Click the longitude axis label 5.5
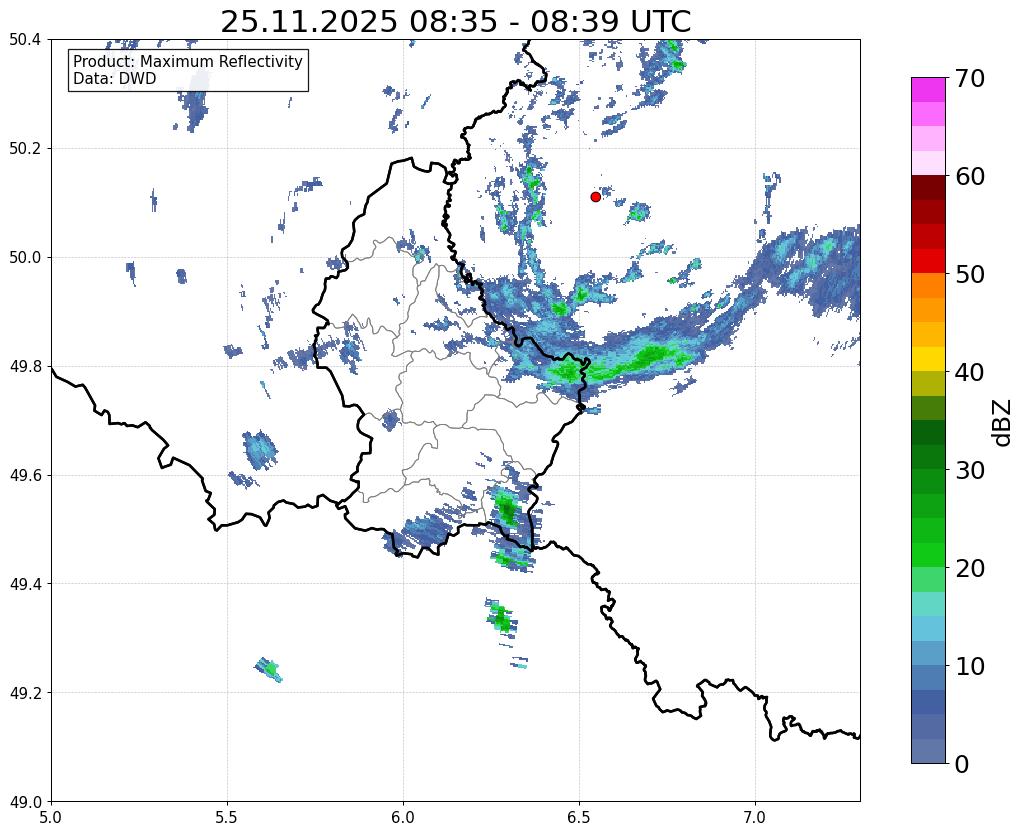Screen dimensions: 1023x834 coord(227,817)
